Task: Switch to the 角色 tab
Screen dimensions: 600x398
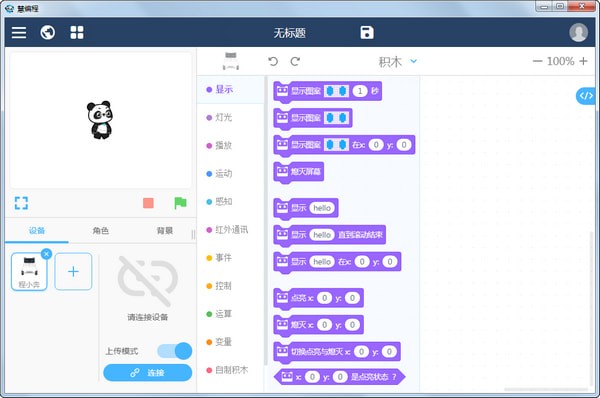Action: tap(101, 230)
